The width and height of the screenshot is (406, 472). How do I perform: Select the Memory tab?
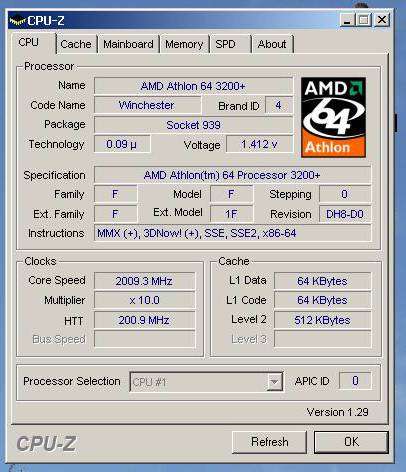tap(184, 44)
